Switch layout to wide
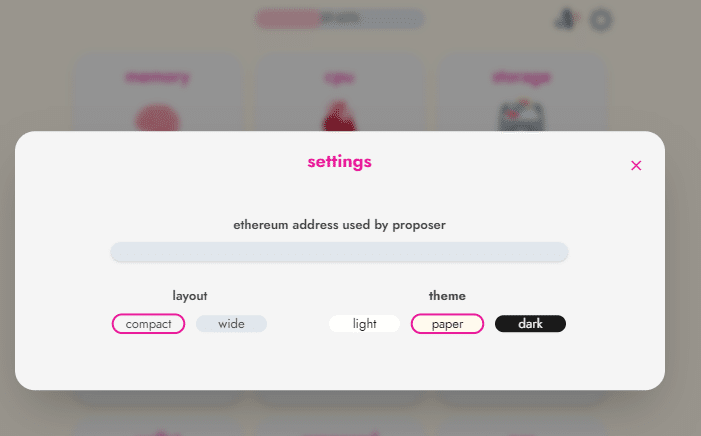Image resolution: width=701 pixels, height=436 pixels. point(231,324)
